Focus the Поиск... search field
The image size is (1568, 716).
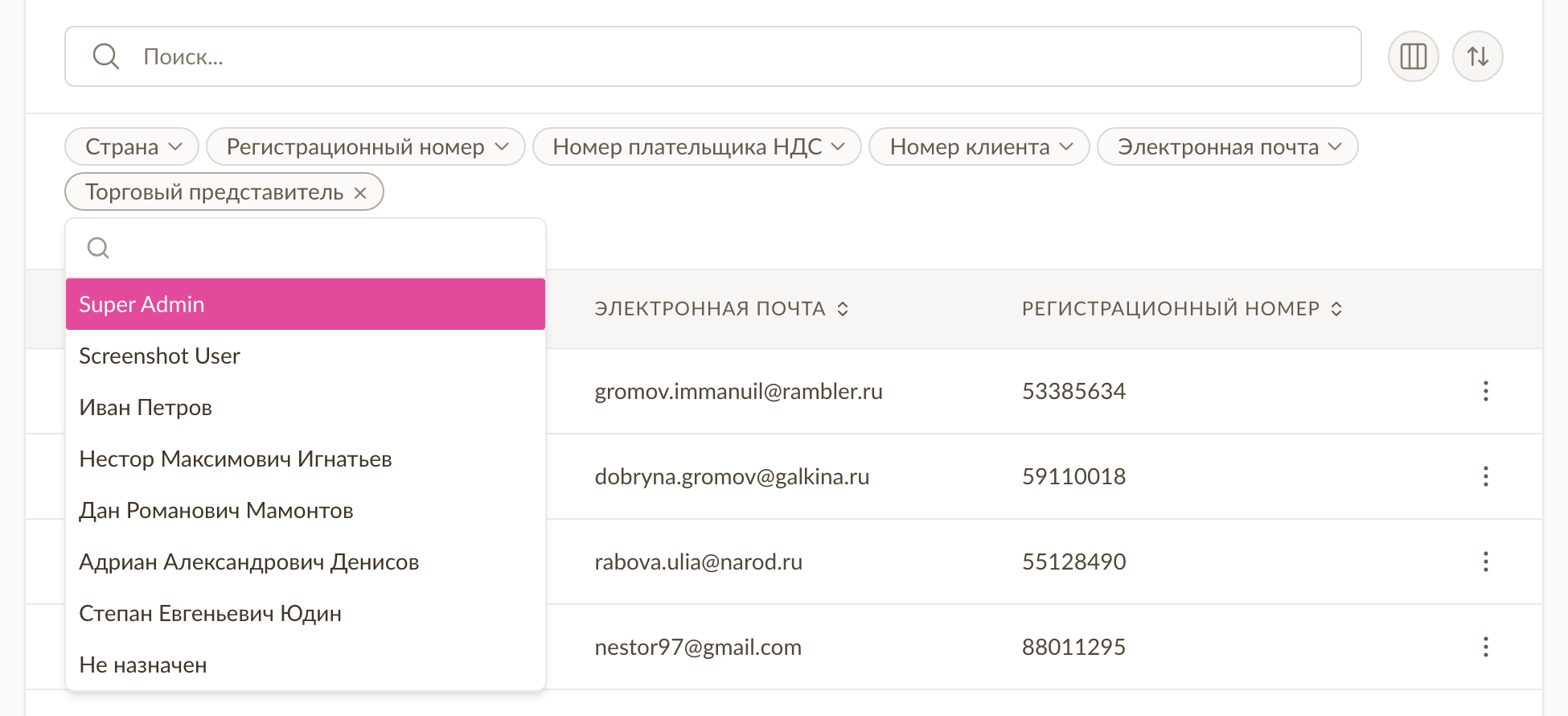(713, 56)
